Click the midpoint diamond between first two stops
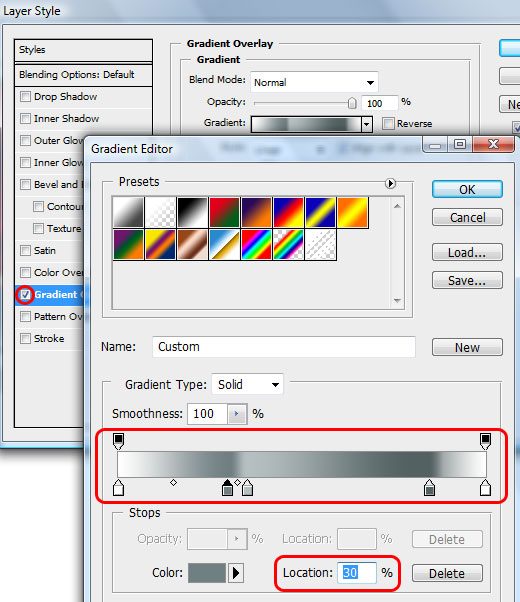This screenshot has height=602, width=520. (173, 482)
